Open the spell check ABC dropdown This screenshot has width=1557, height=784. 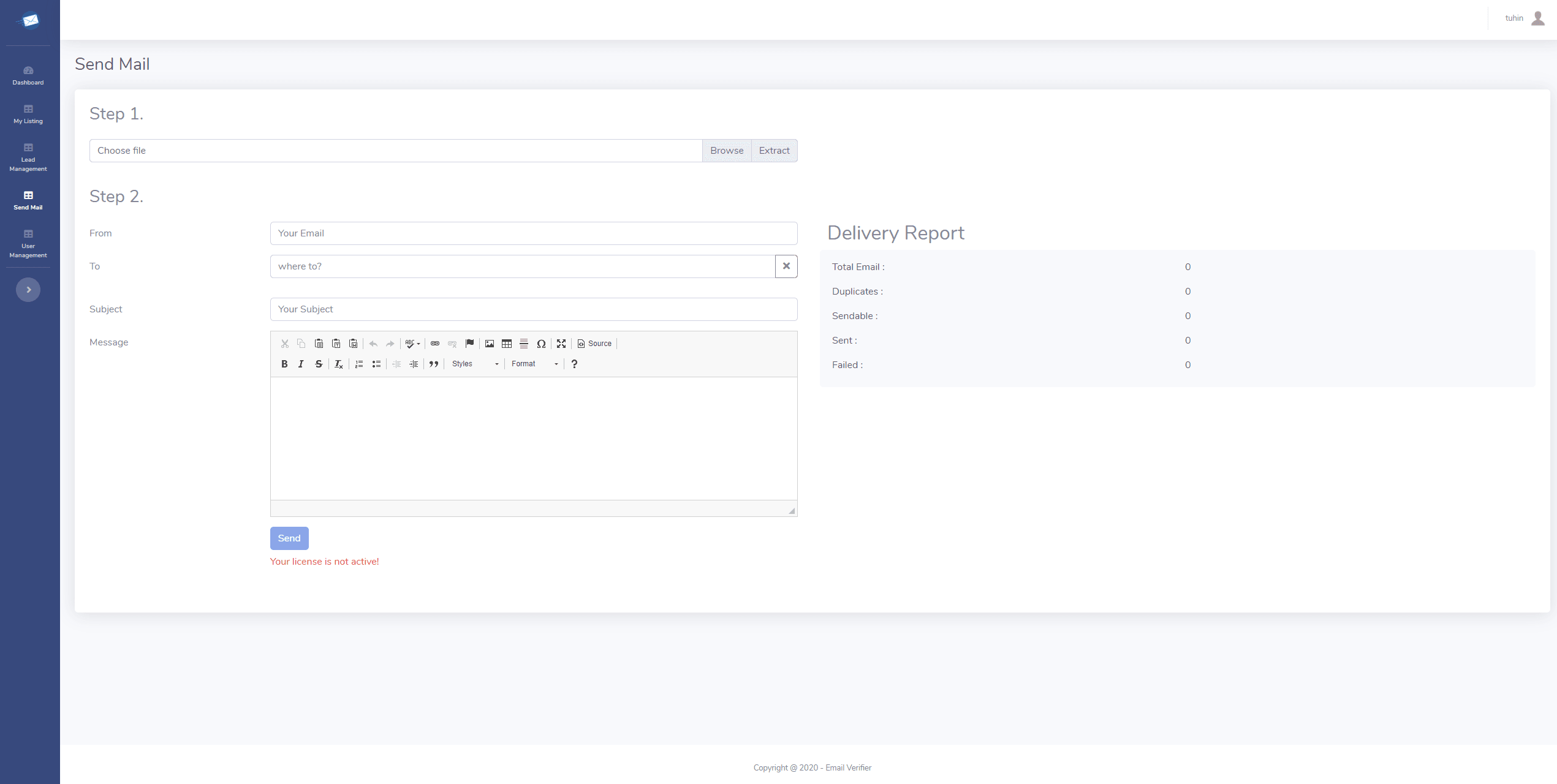[x=412, y=344]
